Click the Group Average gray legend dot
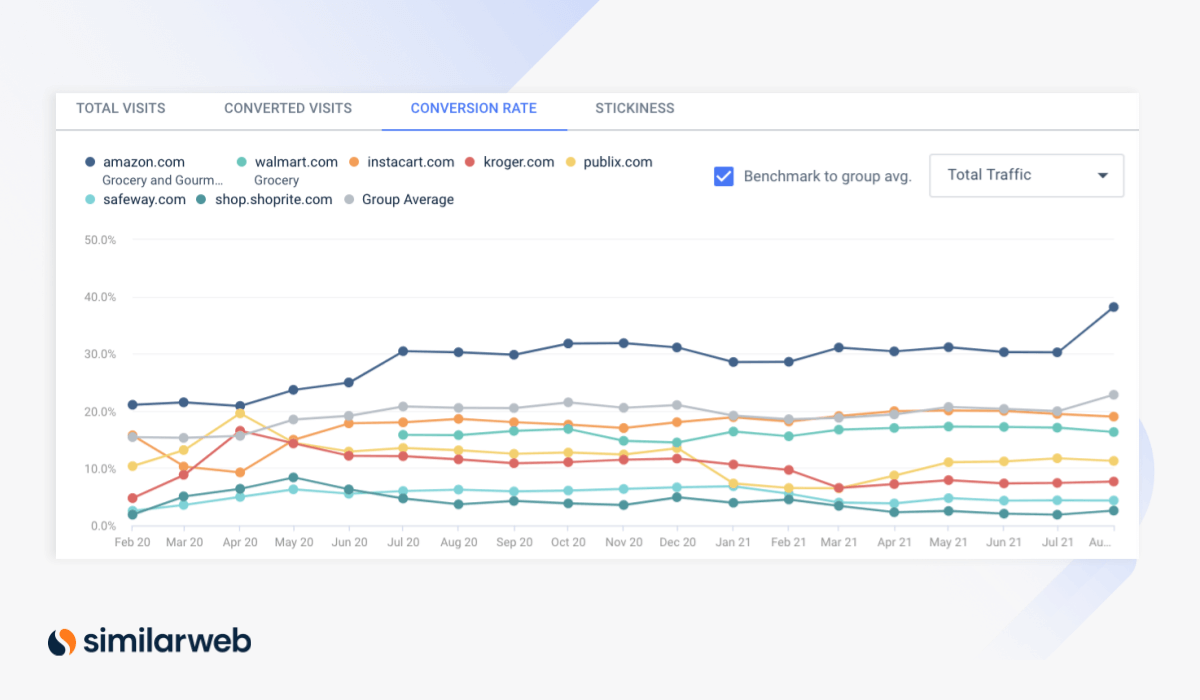 349,200
